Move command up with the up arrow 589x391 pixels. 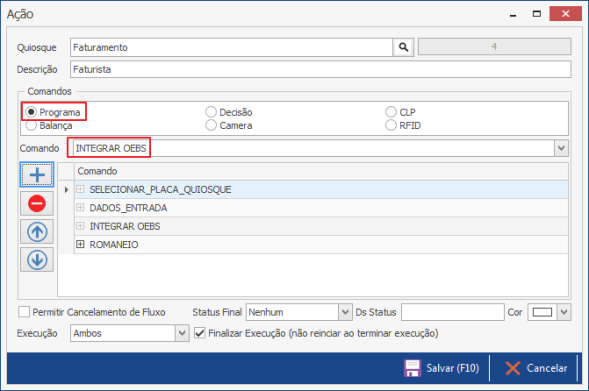tap(37, 231)
